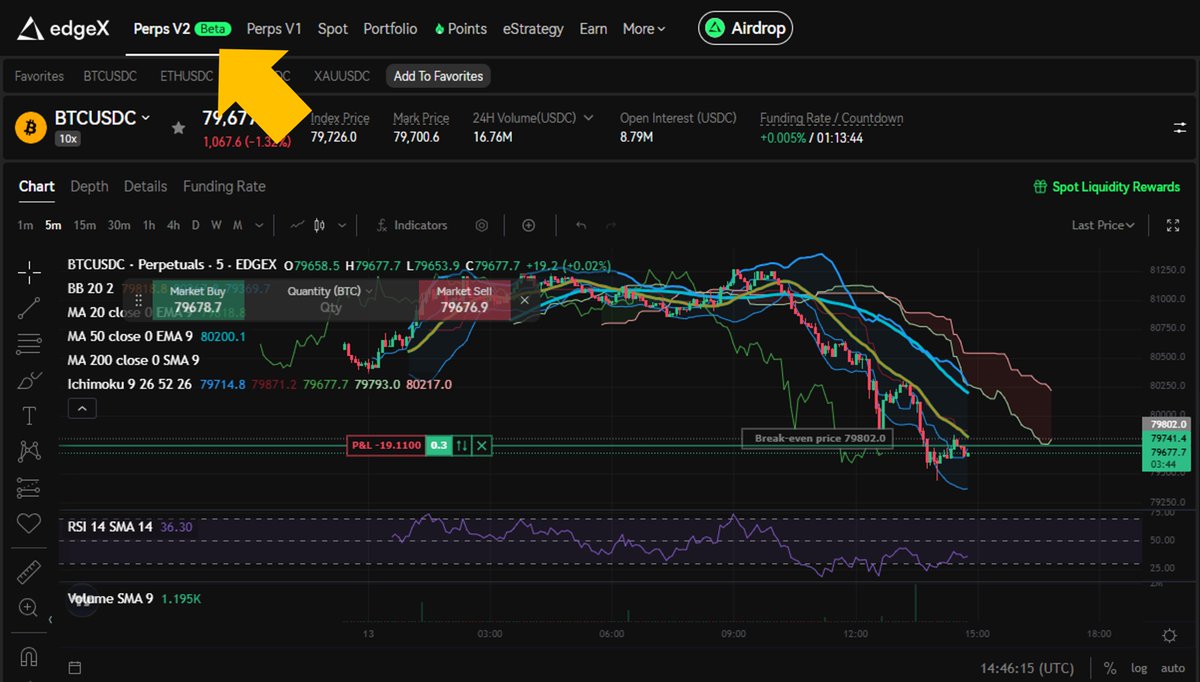Open the chart patterns tool
This screenshot has height=682, width=1200.
(x=29, y=452)
